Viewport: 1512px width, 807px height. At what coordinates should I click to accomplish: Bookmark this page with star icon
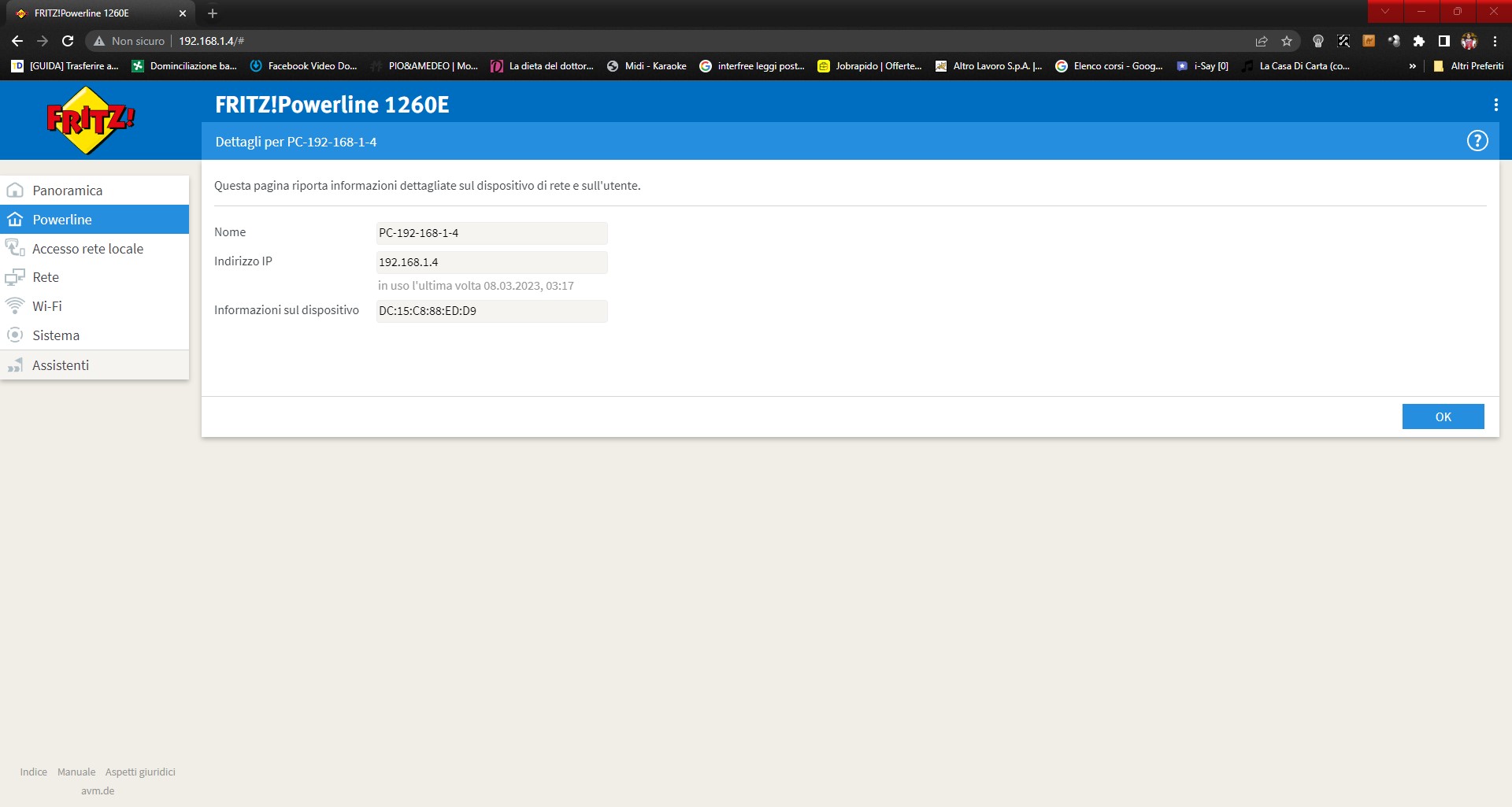pos(1287,41)
